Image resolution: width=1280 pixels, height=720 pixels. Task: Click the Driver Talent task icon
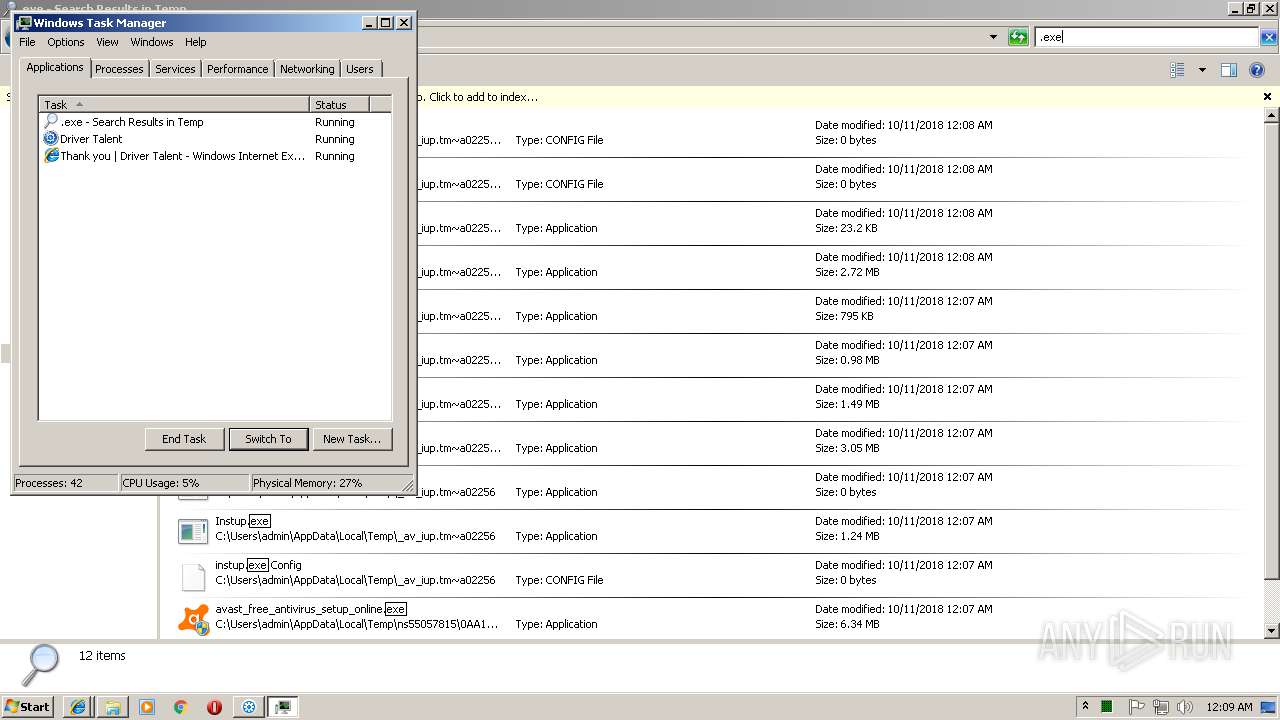pos(51,138)
